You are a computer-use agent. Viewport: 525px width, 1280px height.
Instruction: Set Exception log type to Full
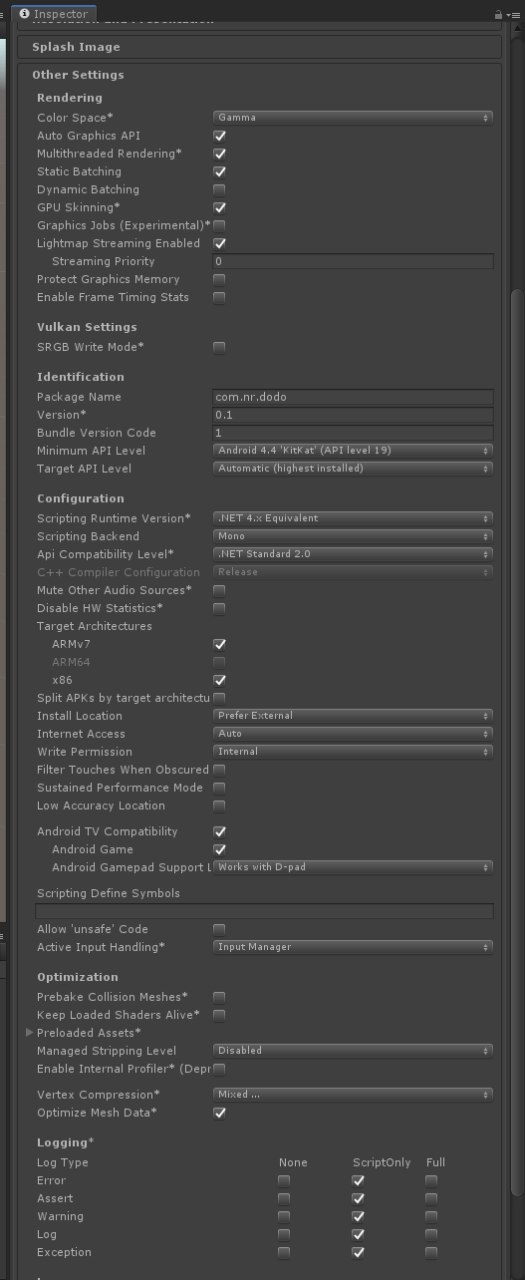(x=431, y=1253)
